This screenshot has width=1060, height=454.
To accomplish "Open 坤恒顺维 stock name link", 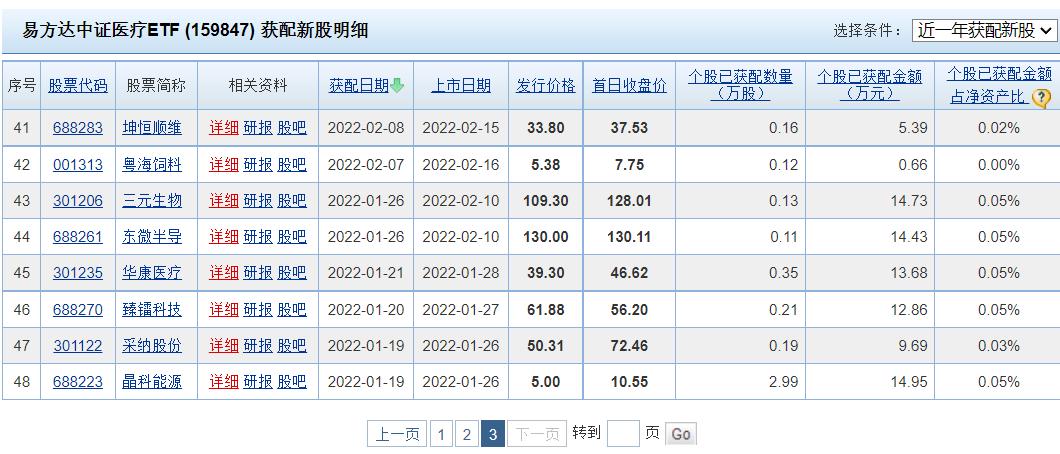I will point(152,128).
